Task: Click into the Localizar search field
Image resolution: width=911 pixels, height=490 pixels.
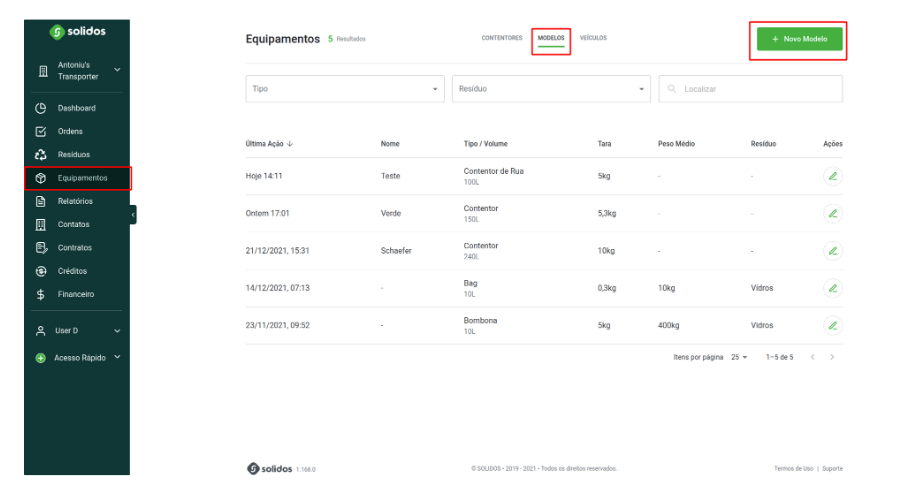Action: pyautogui.click(x=751, y=89)
